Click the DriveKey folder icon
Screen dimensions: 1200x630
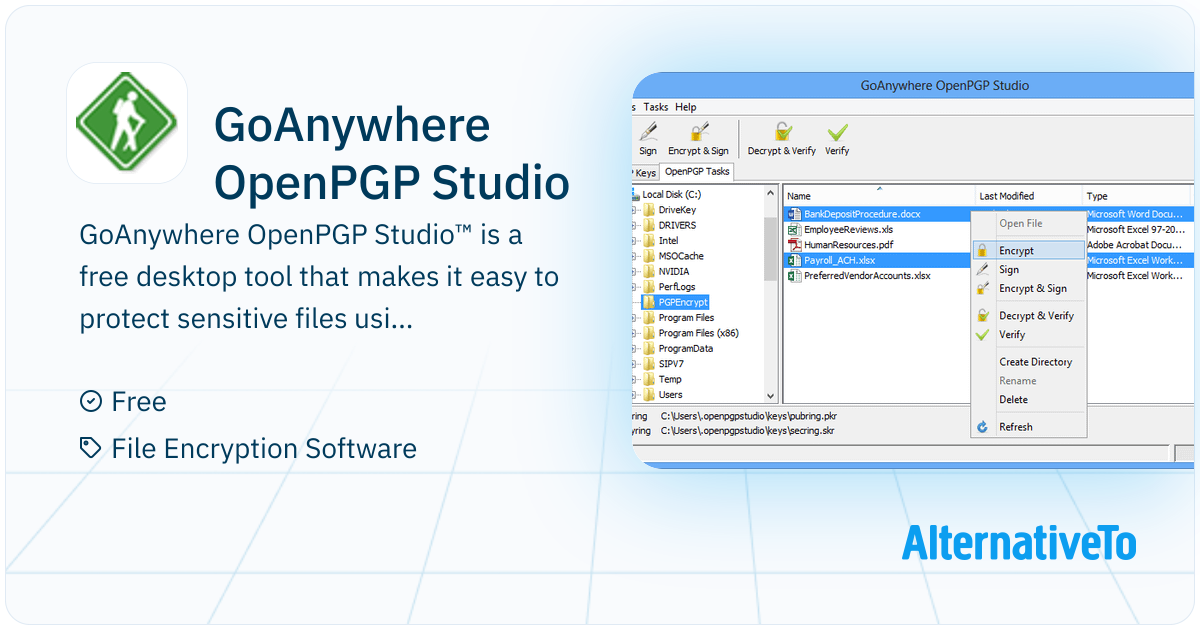648,210
